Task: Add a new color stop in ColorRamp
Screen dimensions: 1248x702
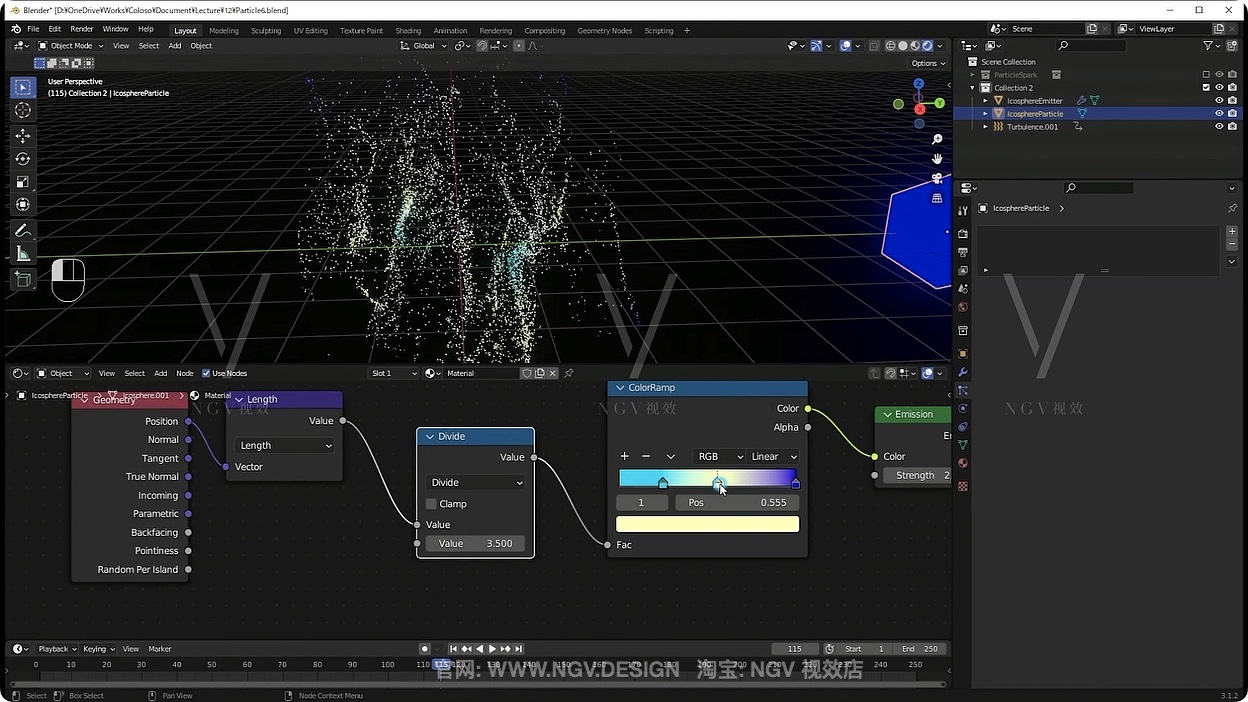Action: (x=625, y=456)
